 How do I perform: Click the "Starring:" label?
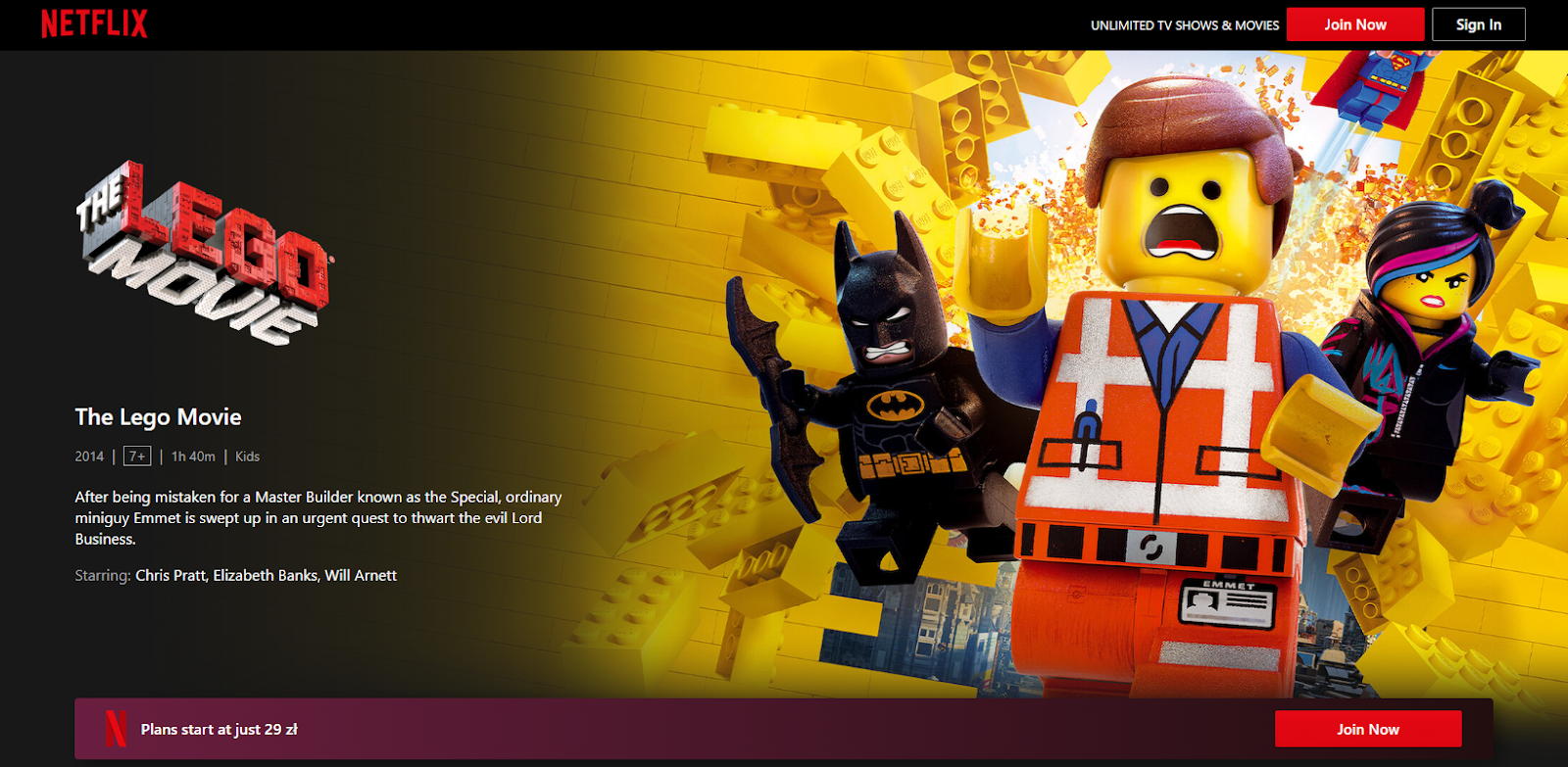coord(103,576)
